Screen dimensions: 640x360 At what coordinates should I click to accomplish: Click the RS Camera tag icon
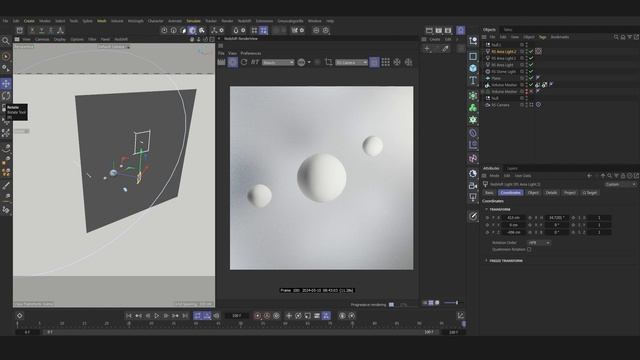click(x=539, y=105)
